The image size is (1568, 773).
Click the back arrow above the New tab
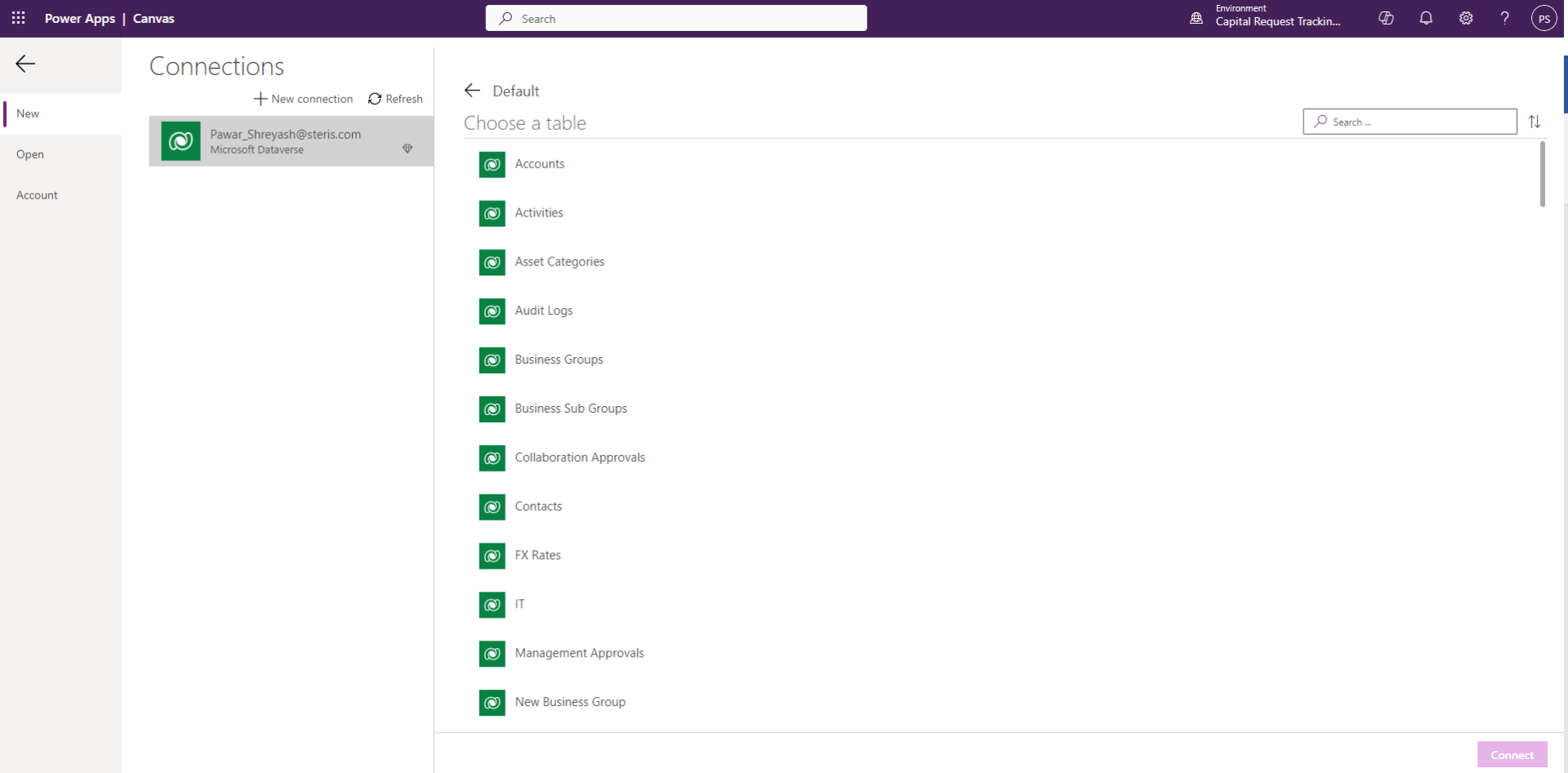pos(25,63)
